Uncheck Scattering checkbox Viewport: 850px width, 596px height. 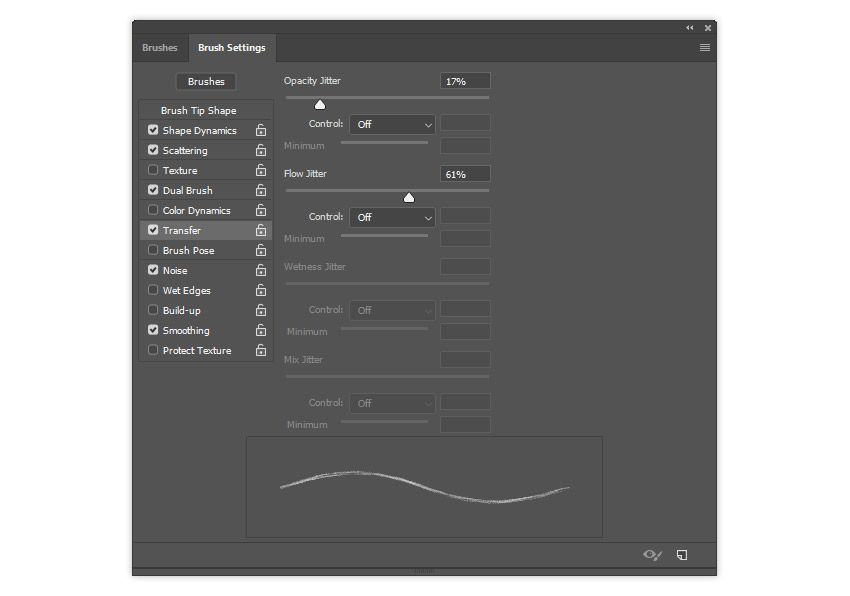pos(153,150)
